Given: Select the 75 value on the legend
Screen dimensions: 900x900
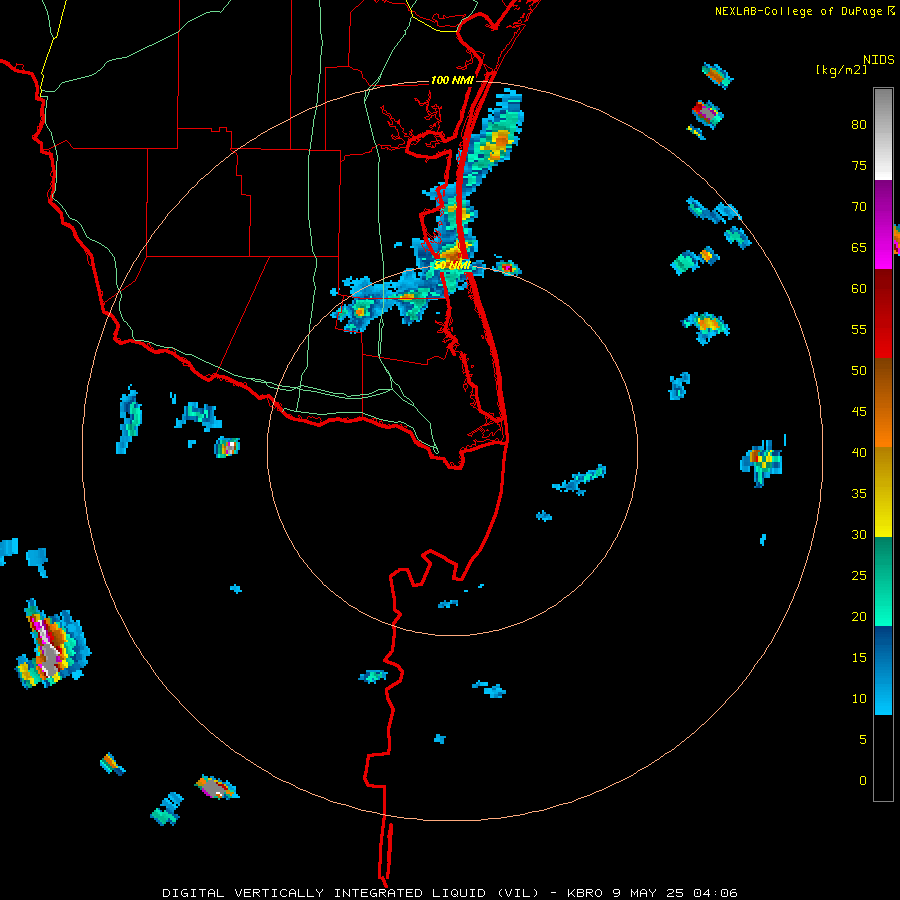Looking at the screenshot, I should pos(859,166).
